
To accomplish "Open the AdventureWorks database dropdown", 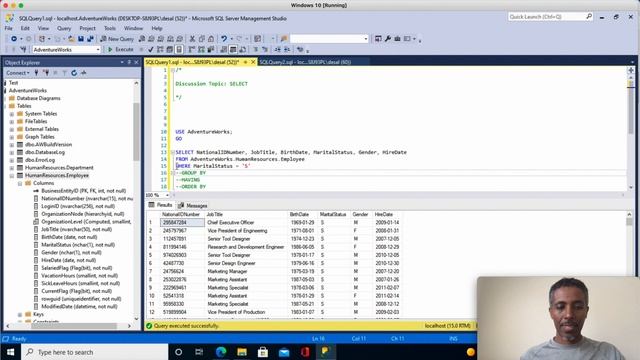I will (x=66, y=49).
